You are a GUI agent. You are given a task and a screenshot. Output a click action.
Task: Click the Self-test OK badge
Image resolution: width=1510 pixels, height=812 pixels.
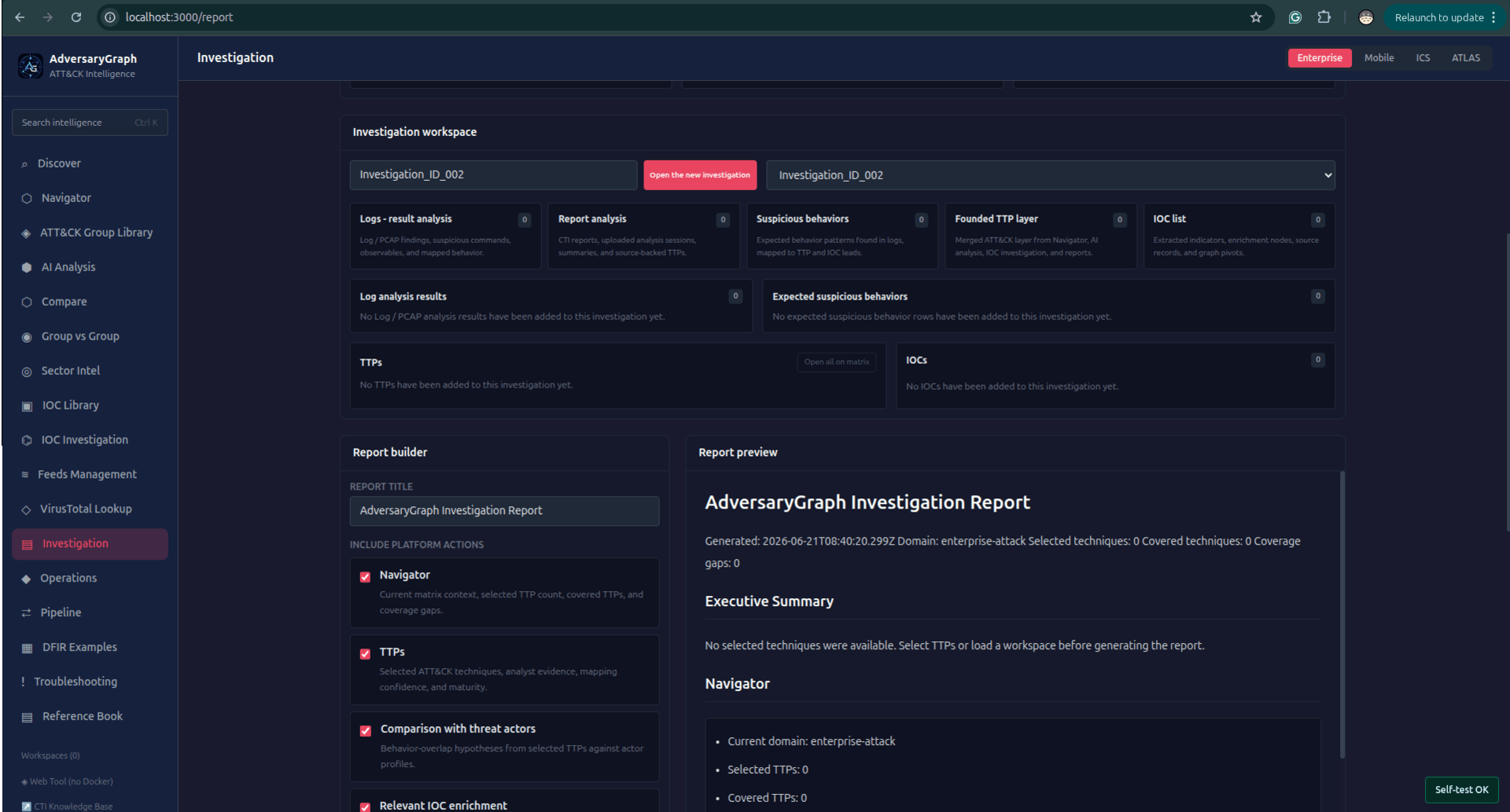pyautogui.click(x=1461, y=790)
